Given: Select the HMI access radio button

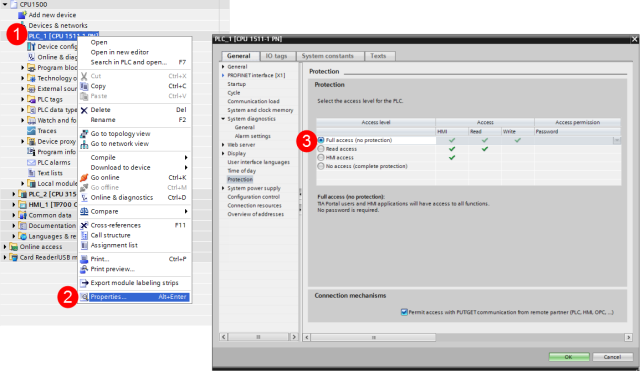Looking at the screenshot, I should [321, 158].
